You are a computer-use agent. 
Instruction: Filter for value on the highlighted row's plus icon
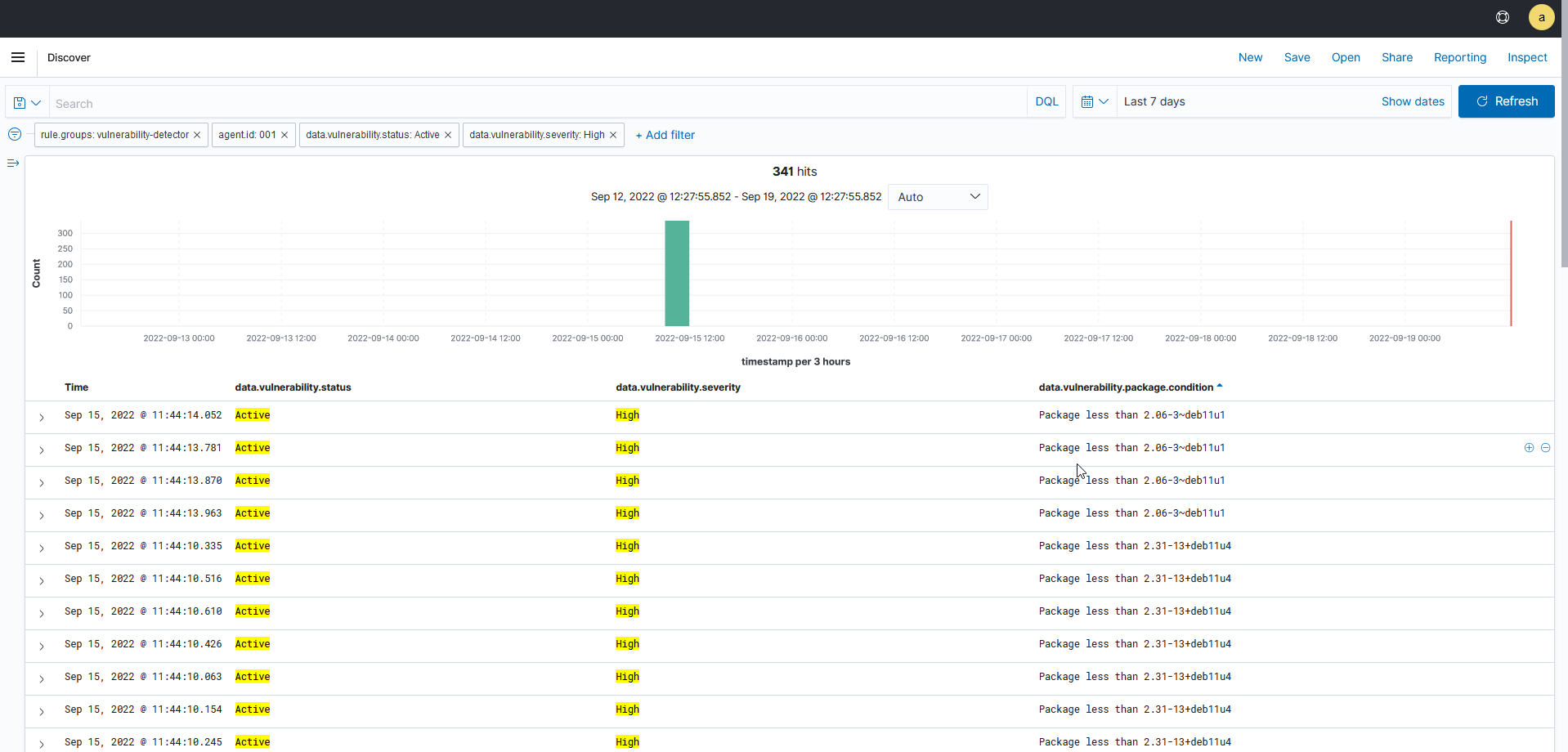click(1527, 448)
